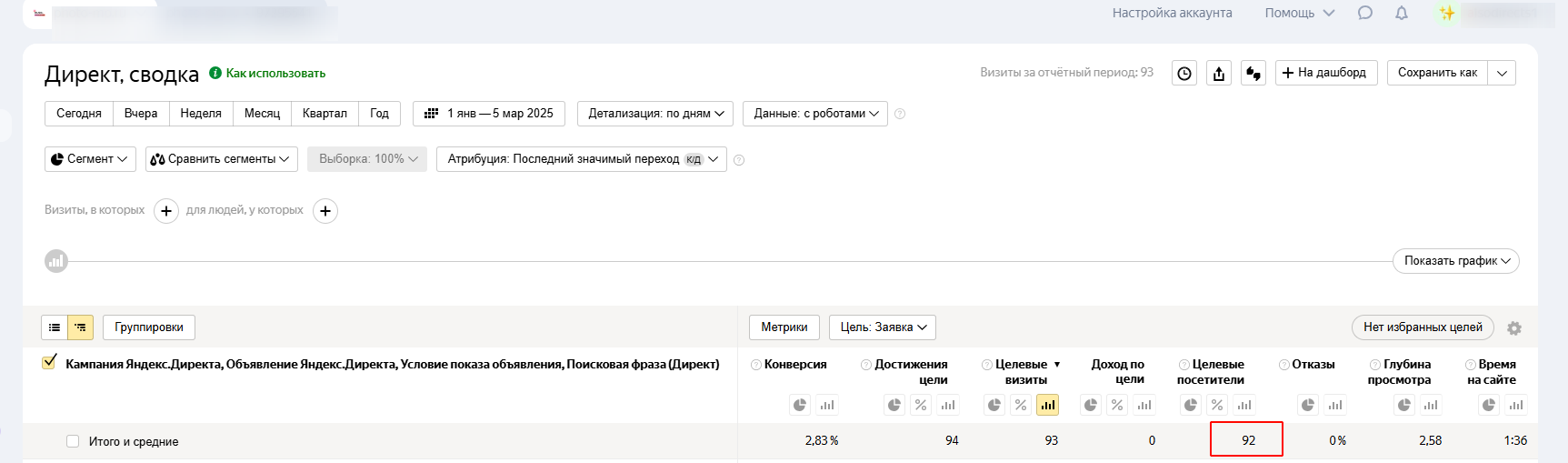1568x463 pixels.
Task: Click the help icon next to attribution dropdown
Action: 739,160
